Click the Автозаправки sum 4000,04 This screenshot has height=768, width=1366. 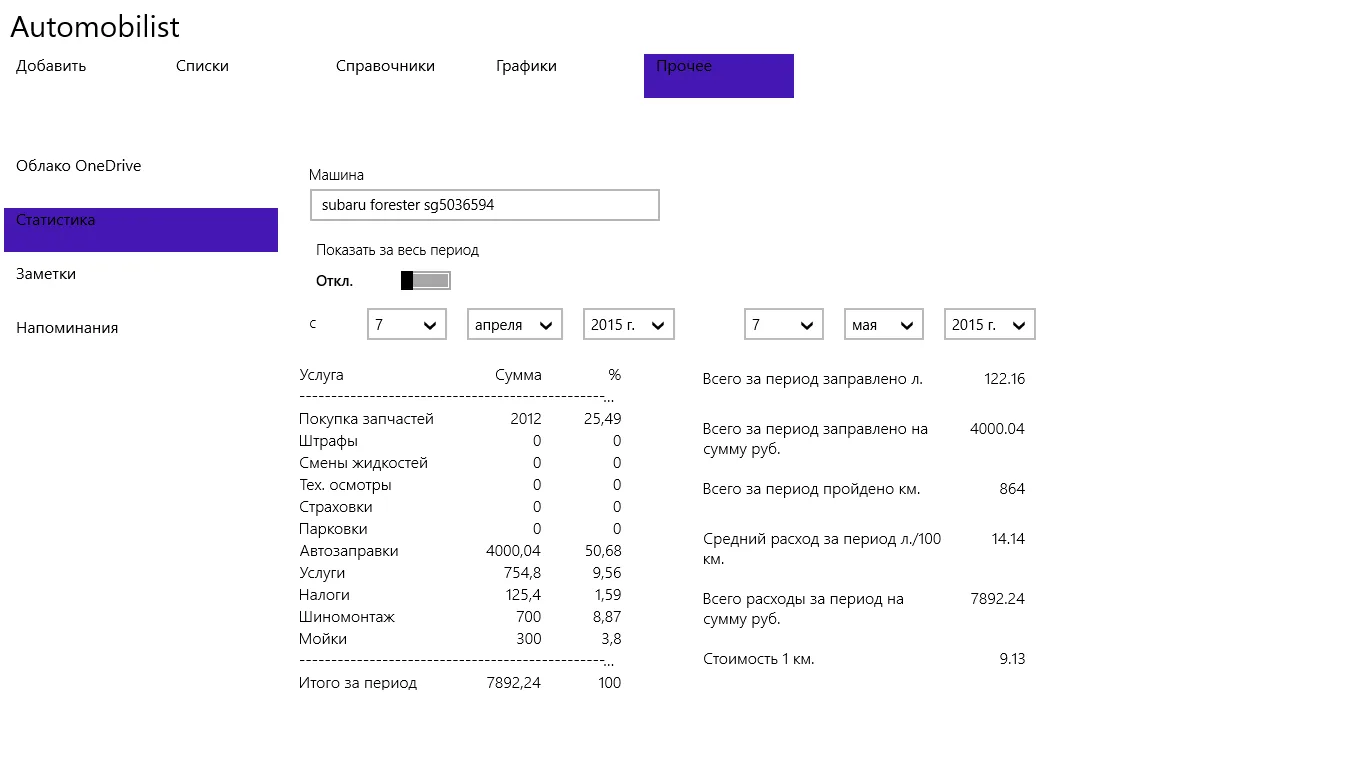coord(514,551)
